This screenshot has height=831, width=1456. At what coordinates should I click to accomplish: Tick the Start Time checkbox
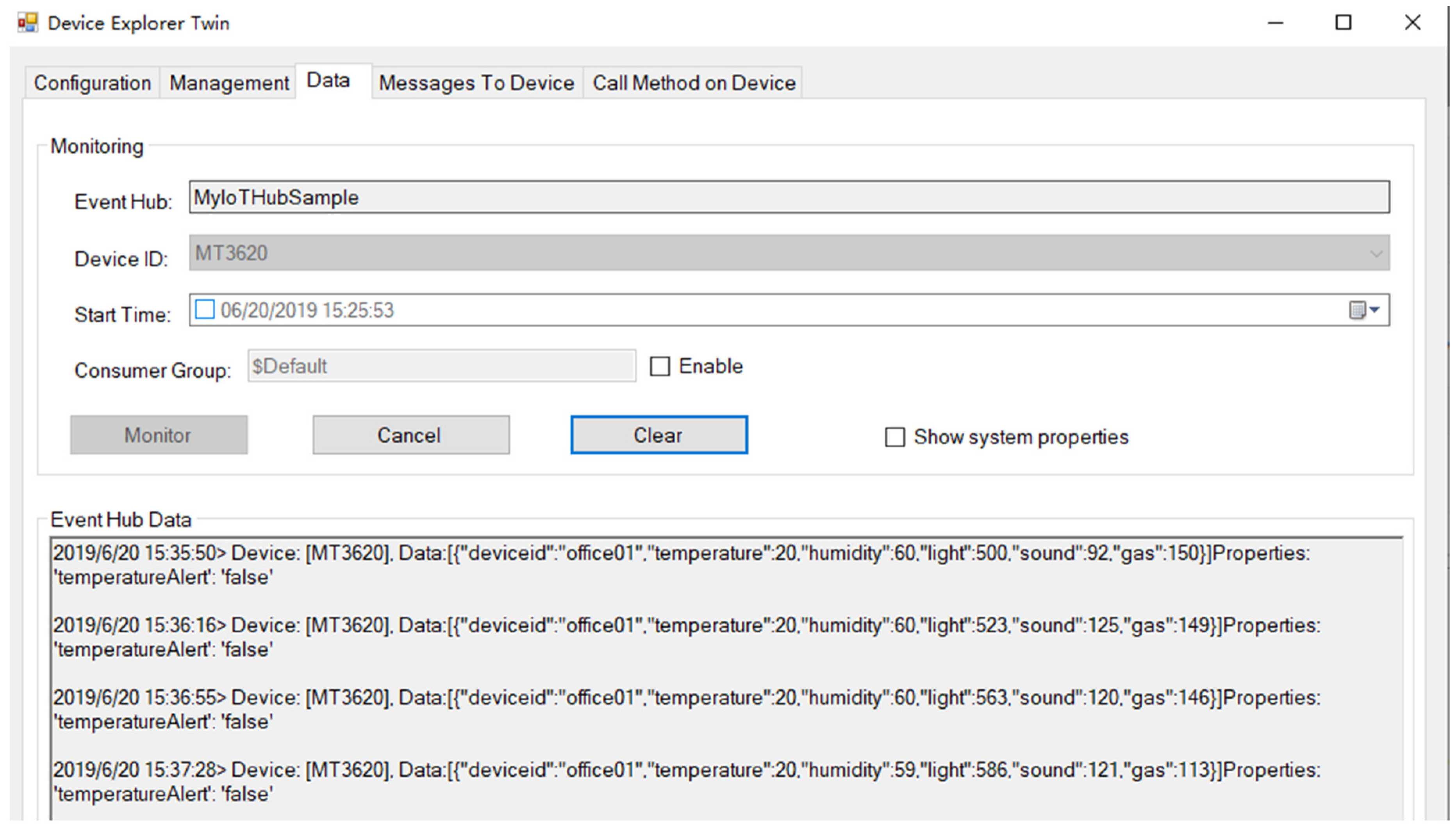[204, 310]
